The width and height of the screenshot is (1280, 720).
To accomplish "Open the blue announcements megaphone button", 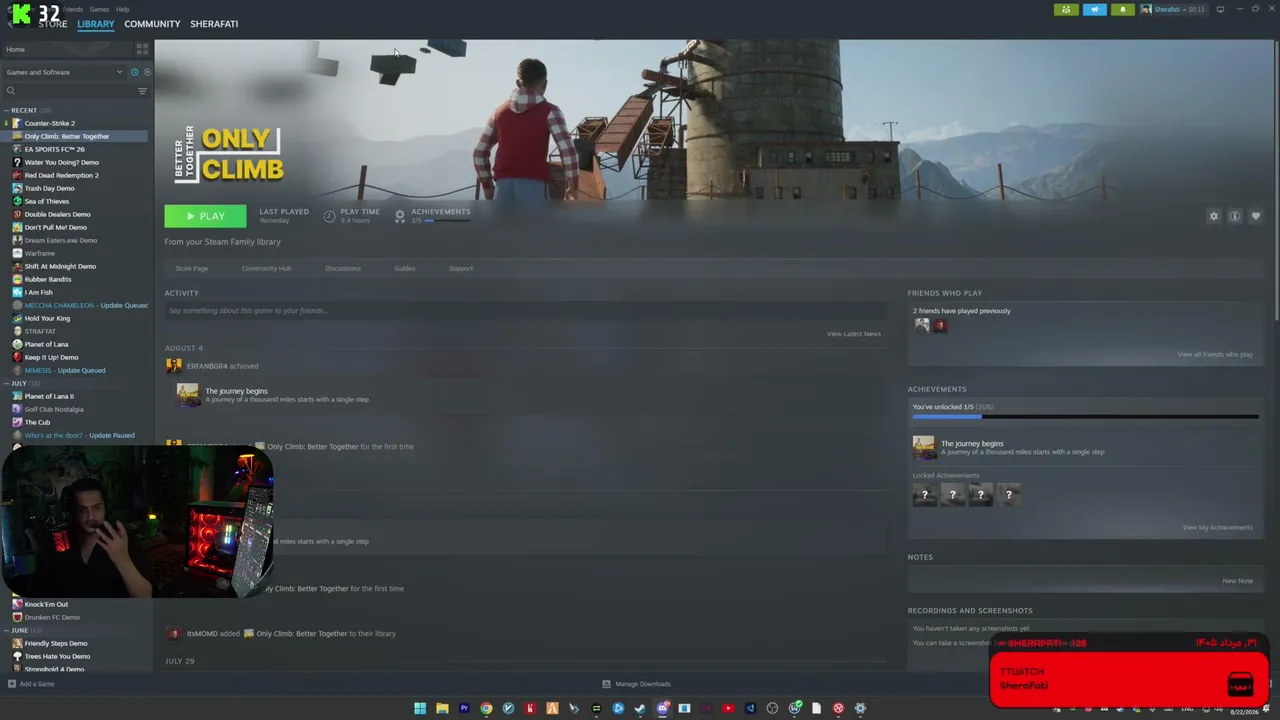I will [1094, 10].
